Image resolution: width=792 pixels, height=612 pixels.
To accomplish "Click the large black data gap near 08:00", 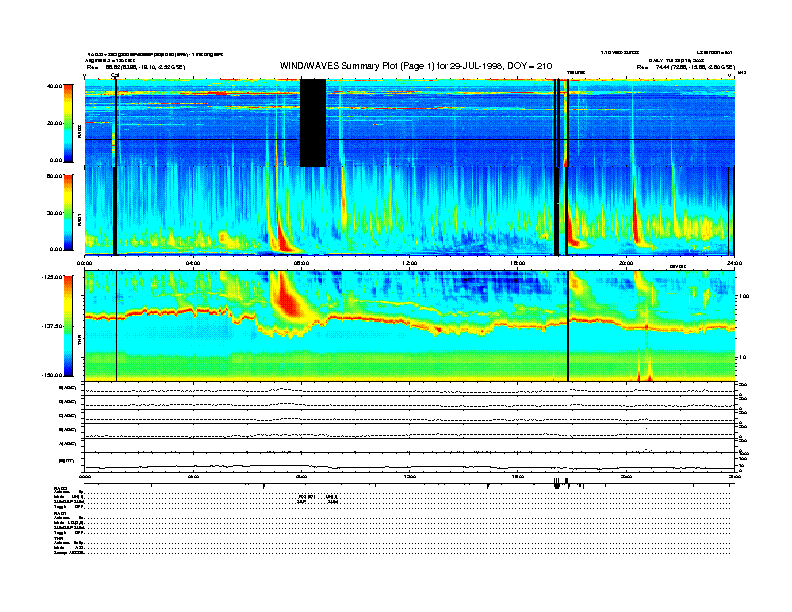I will (313, 123).
